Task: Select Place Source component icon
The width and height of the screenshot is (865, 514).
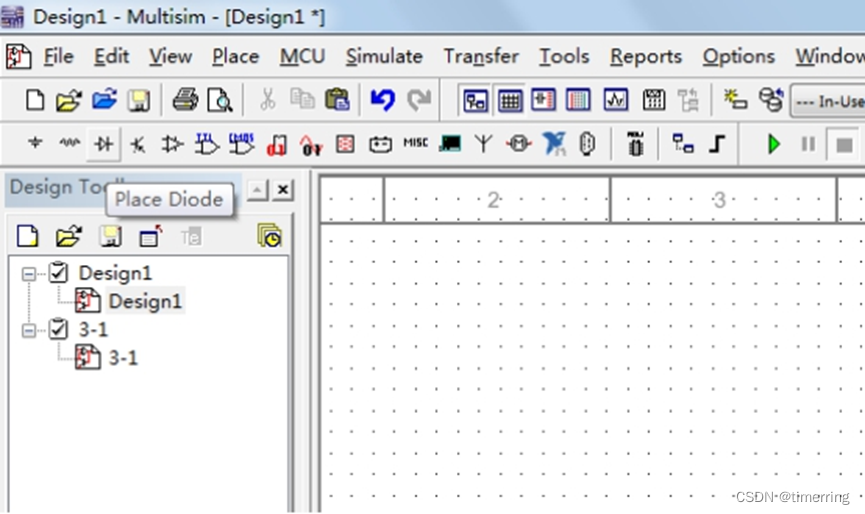Action: (x=35, y=143)
